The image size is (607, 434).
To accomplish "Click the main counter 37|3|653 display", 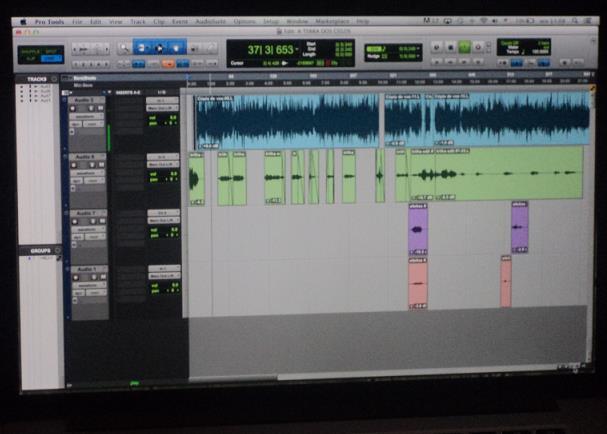I will [270, 50].
